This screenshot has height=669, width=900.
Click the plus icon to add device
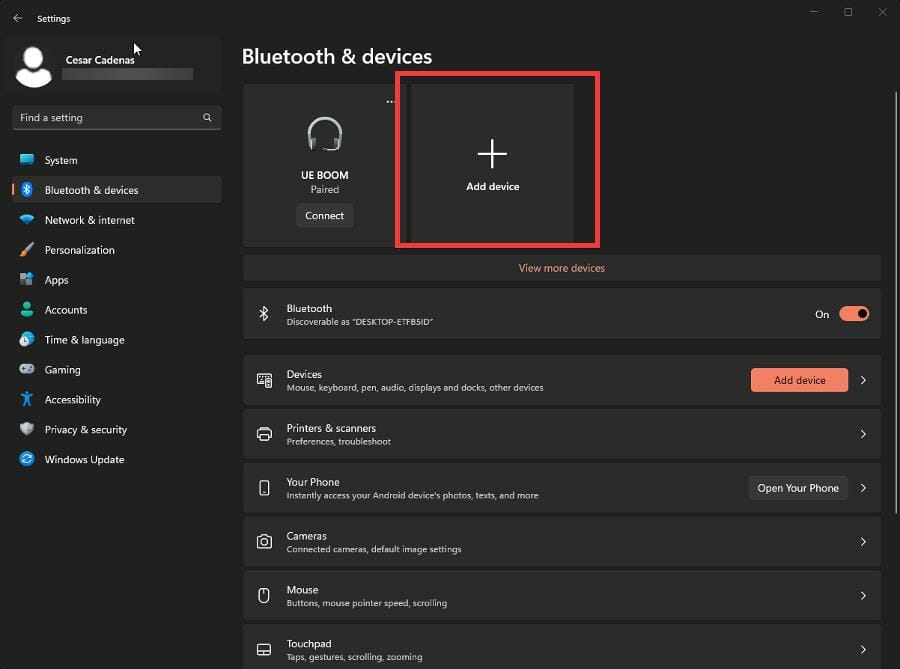pyautogui.click(x=492, y=154)
